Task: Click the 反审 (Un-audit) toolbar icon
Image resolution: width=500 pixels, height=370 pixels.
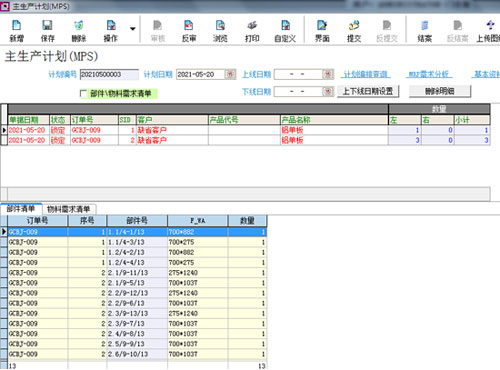Action: (189, 31)
